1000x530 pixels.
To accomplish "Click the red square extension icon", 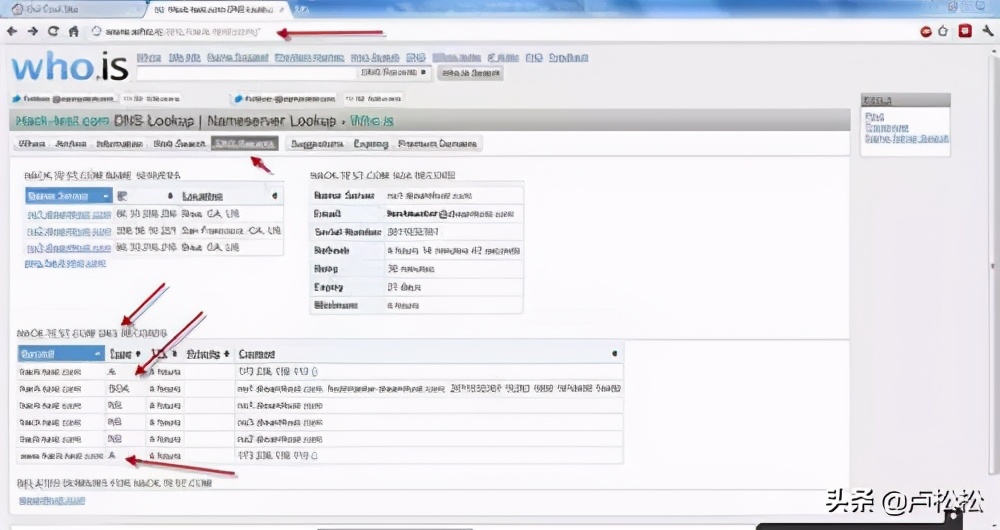I will point(965,31).
